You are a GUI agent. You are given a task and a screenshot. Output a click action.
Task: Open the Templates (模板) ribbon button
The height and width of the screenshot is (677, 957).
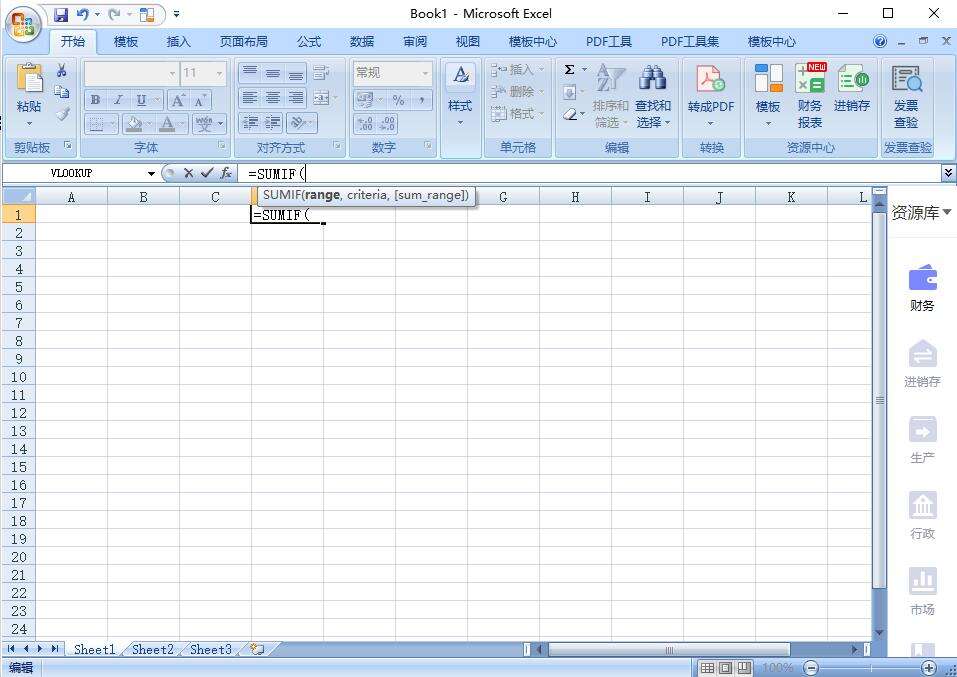point(768,96)
